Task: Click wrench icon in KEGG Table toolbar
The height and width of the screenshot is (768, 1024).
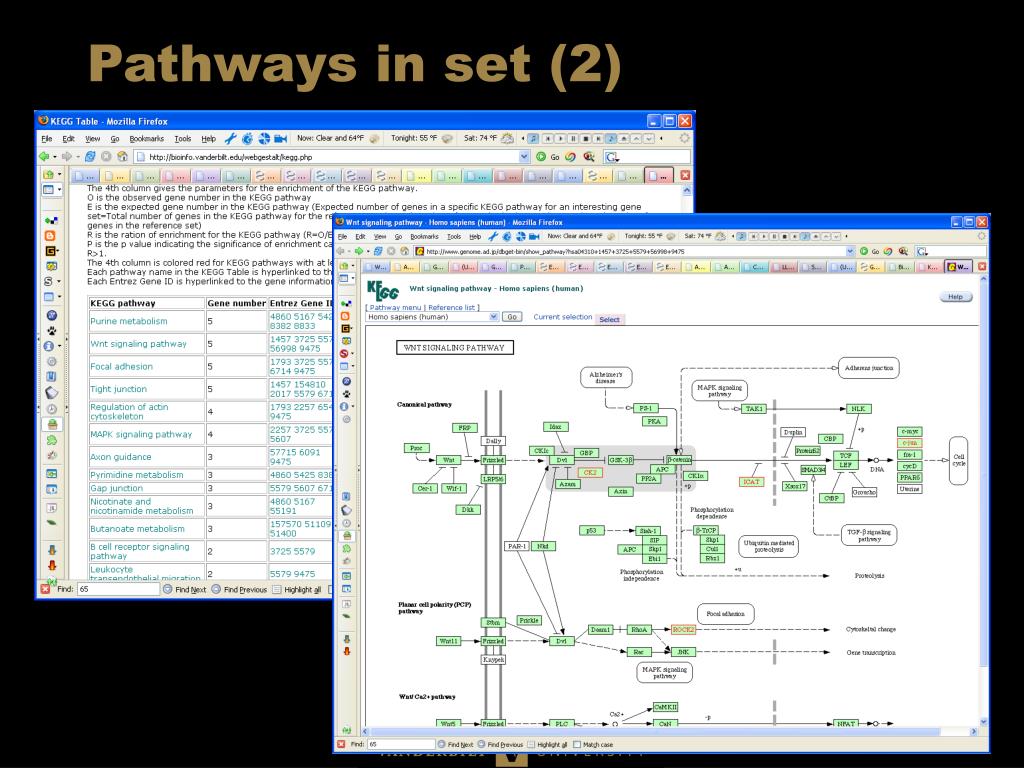Action: [x=230, y=138]
